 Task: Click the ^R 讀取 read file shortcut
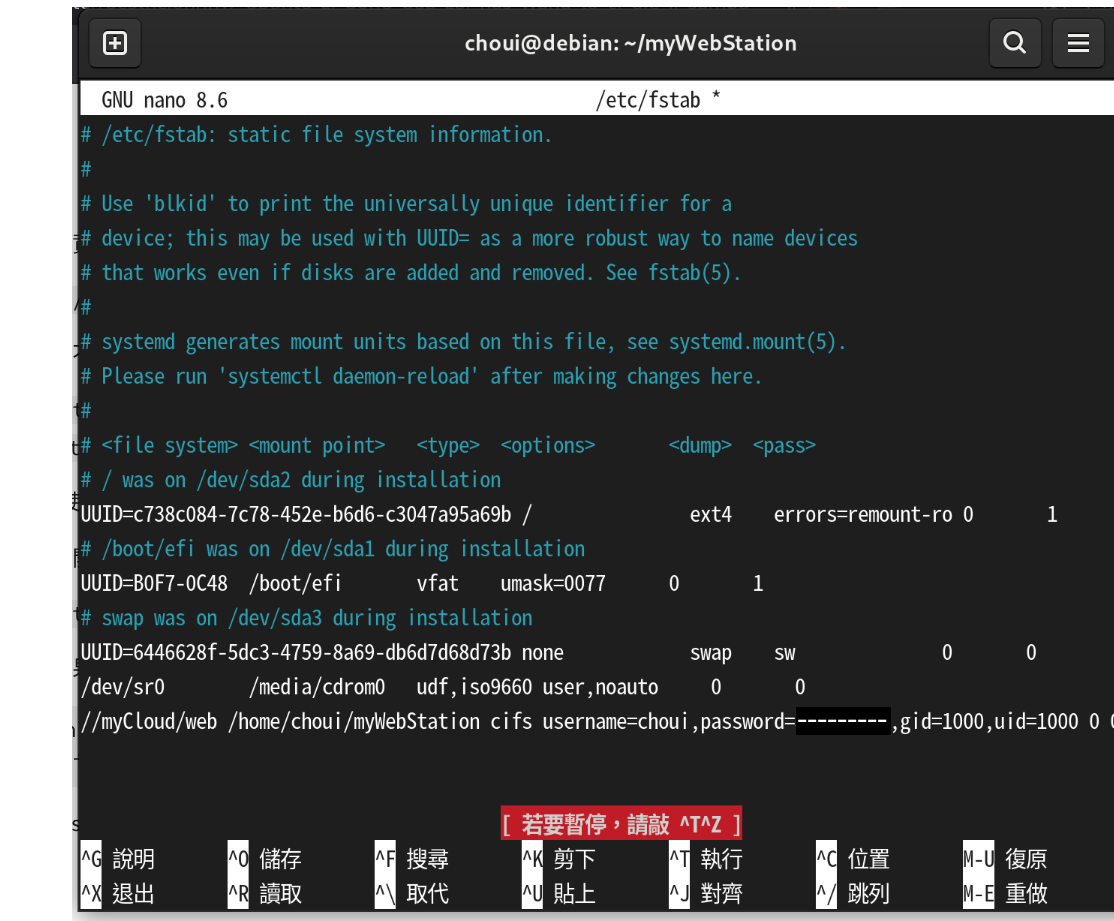pos(266,893)
